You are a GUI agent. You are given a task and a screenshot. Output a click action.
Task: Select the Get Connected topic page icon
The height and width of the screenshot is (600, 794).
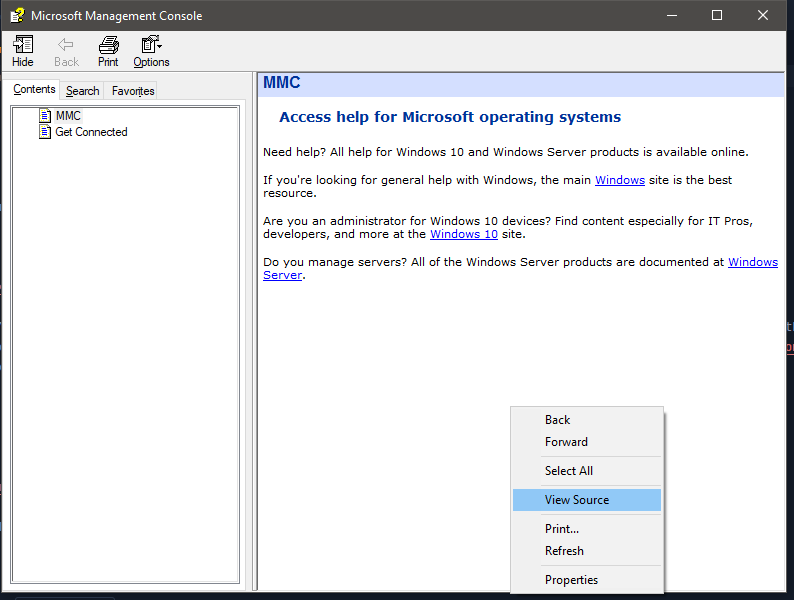[x=45, y=132]
